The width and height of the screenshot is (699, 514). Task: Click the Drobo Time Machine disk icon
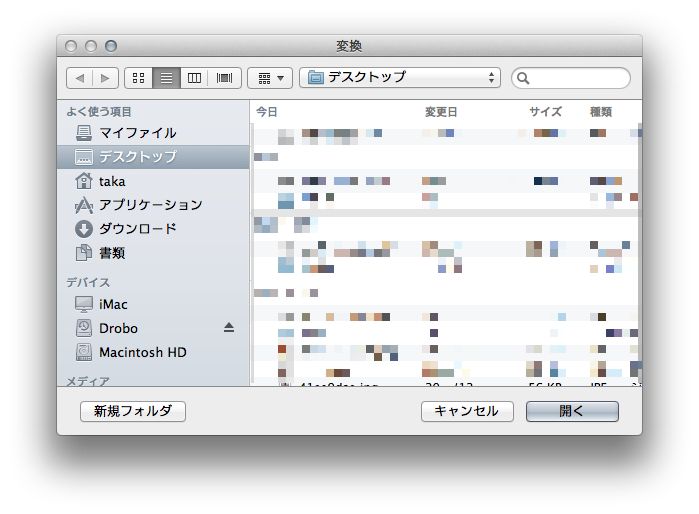tap(84, 328)
